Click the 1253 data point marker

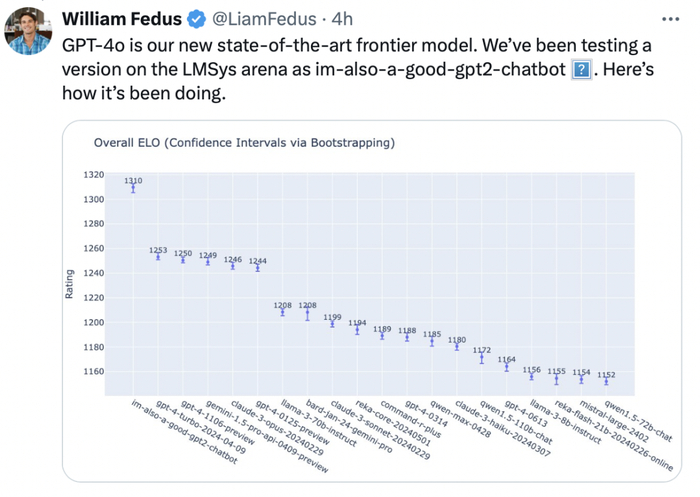tap(158, 257)
